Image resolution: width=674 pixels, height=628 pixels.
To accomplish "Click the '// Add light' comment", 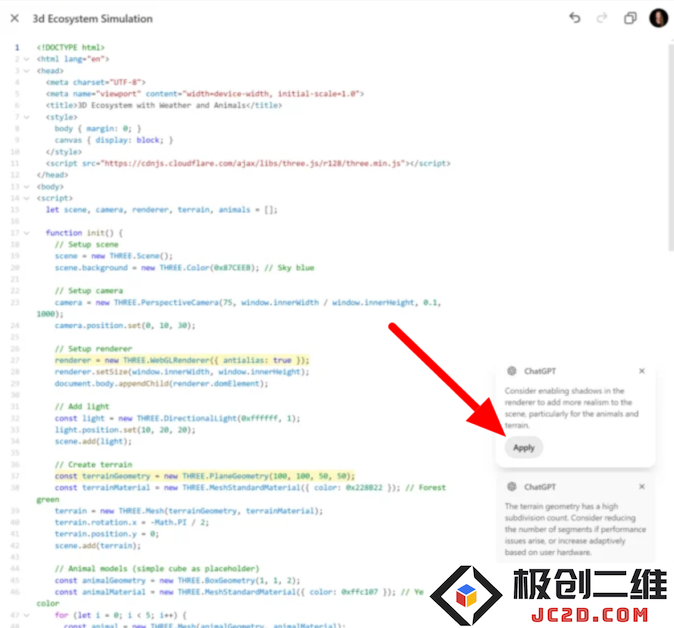I will (82, 406).
